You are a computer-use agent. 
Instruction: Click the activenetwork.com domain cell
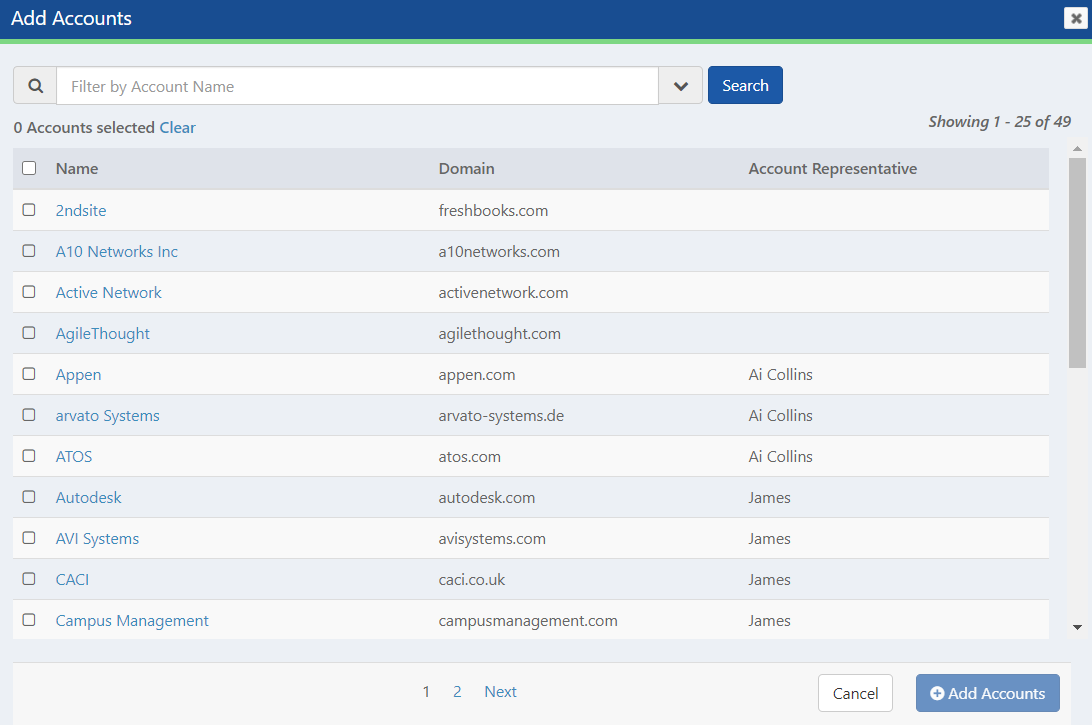pos(503,293)
